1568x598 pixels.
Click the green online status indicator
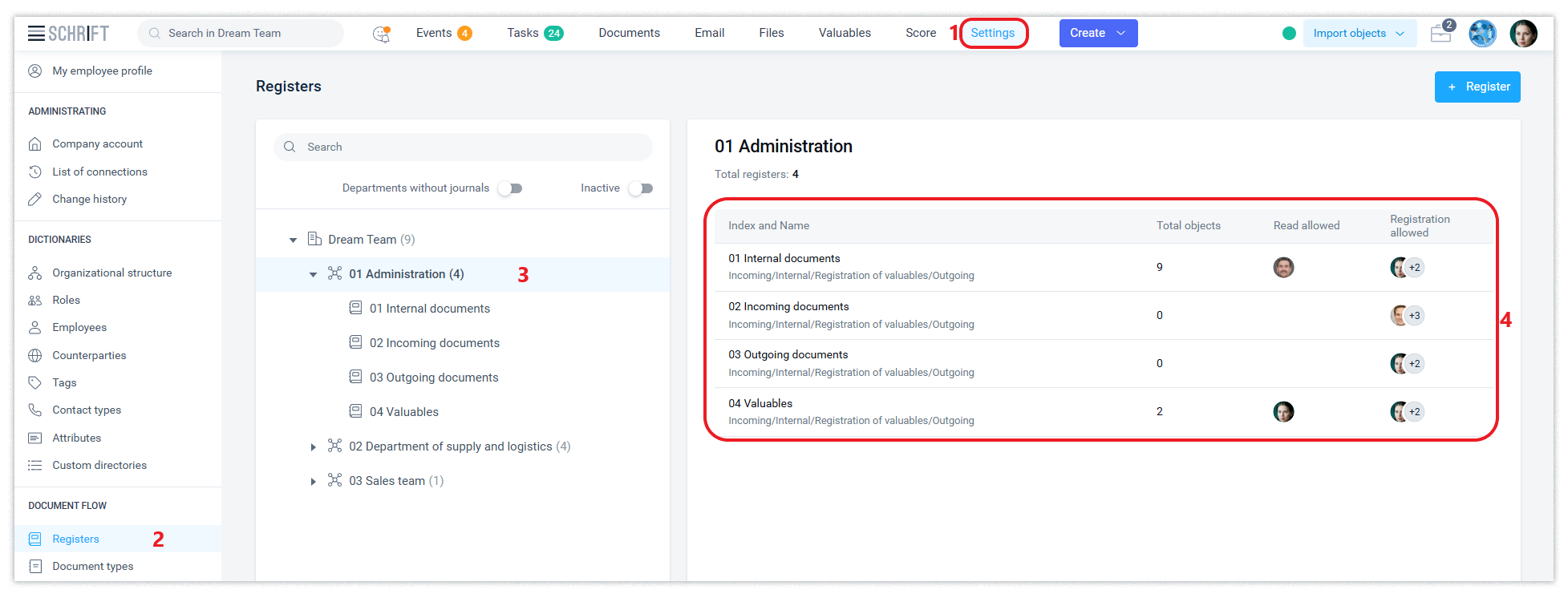click(1289, 34)
